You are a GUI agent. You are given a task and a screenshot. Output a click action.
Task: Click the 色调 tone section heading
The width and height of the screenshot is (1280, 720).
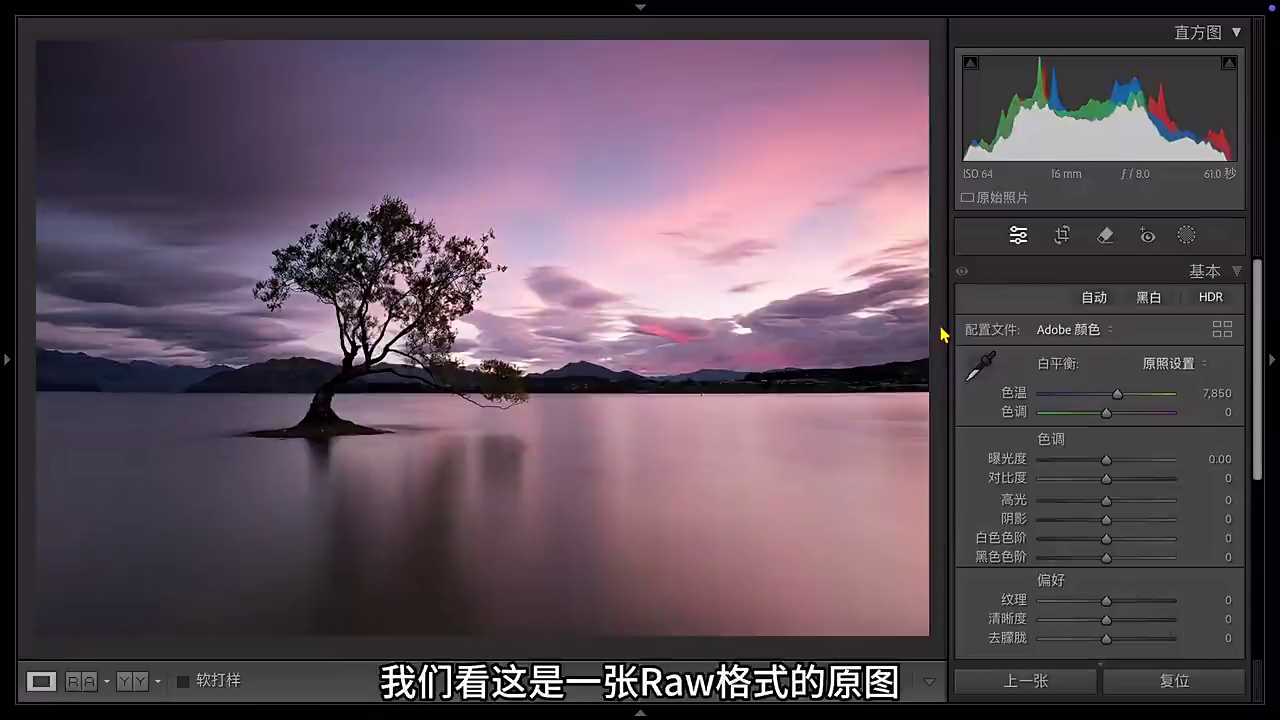point(1051,439)
